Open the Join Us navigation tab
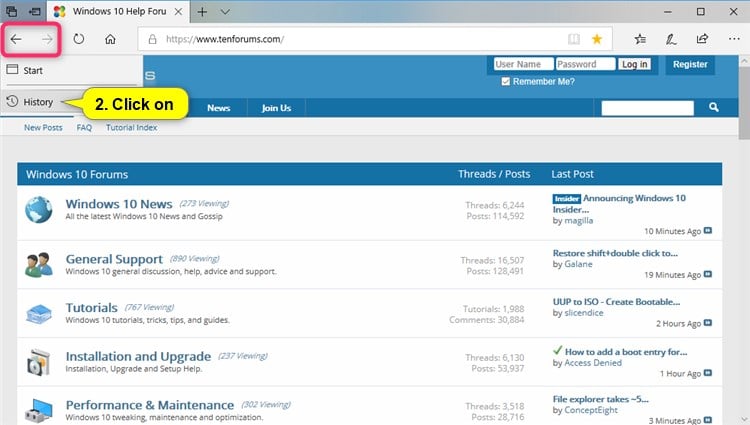The height and width of the screenshot is (425, 750). [x=276, y=108]
